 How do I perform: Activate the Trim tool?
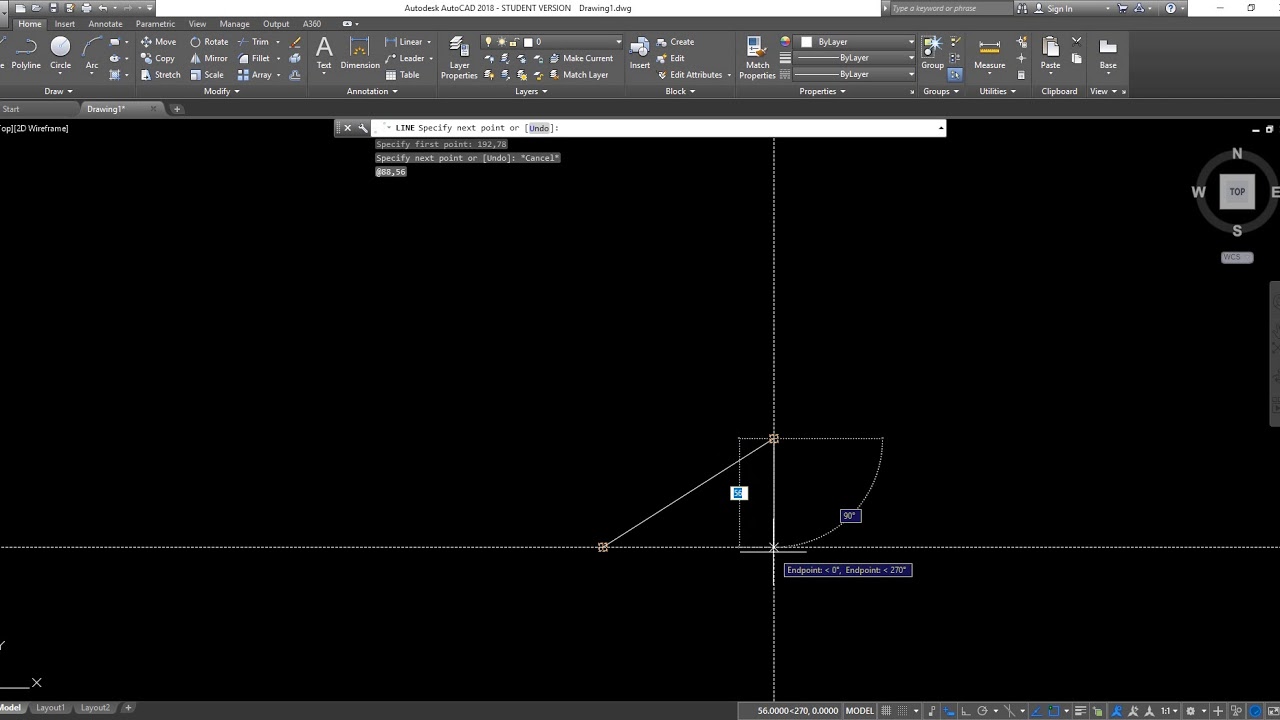pyautogui.click(x=253, y=42)
